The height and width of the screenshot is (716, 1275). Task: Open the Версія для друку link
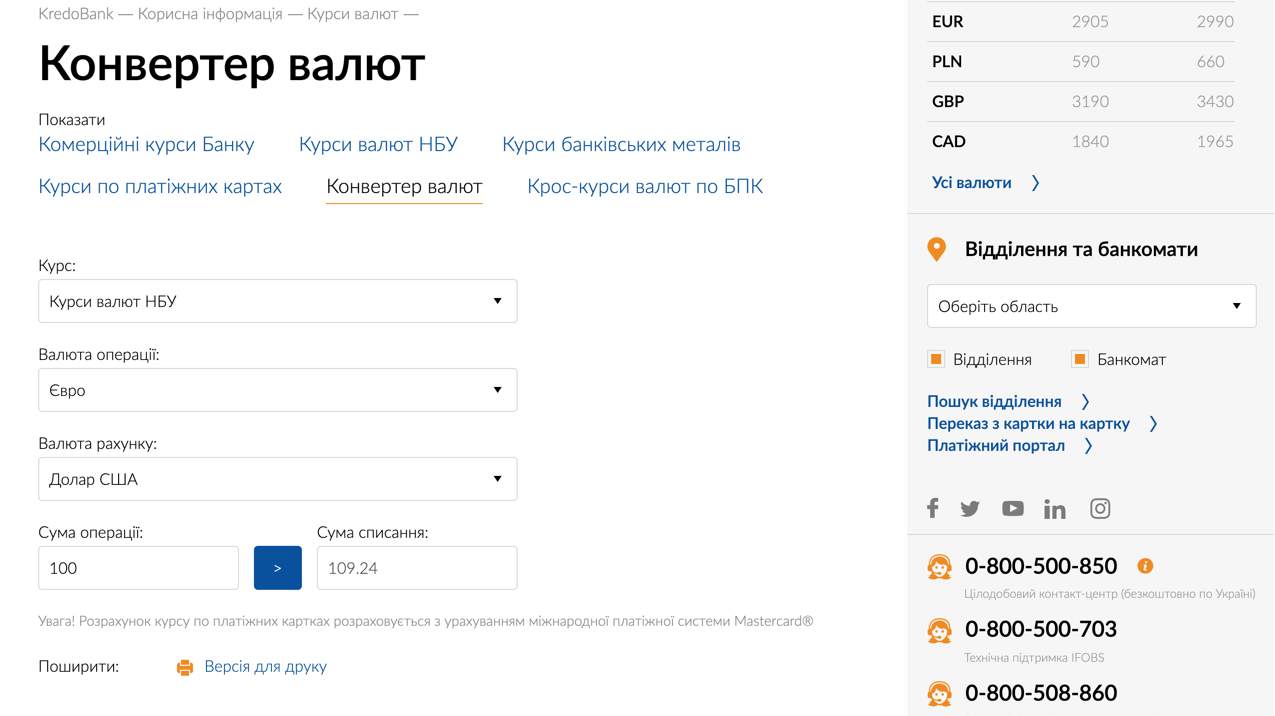click(x=265, y=666)
